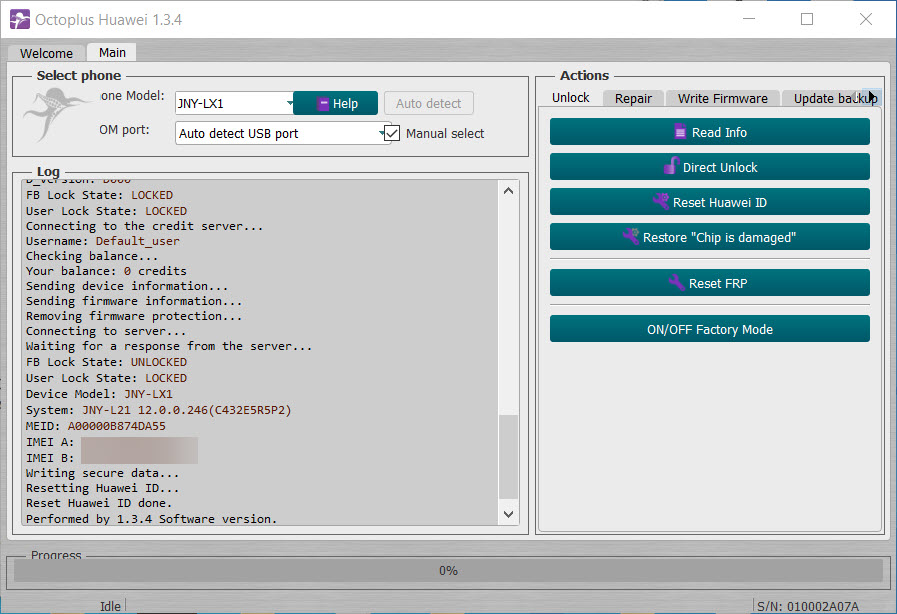Switch to the Welcome tab
The height and width of the screenshot is (614, 897).
[46, 53]
